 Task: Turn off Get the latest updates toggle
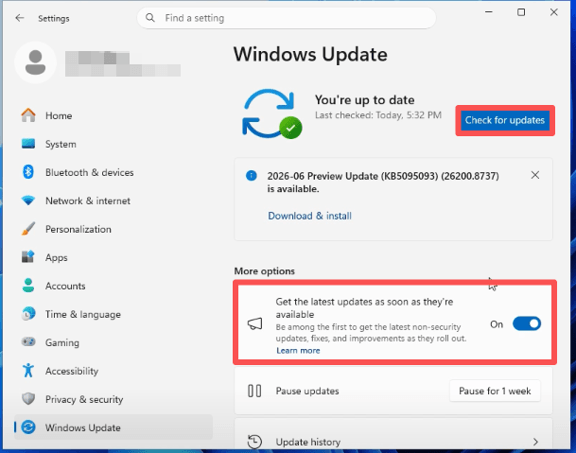[527, 324]
